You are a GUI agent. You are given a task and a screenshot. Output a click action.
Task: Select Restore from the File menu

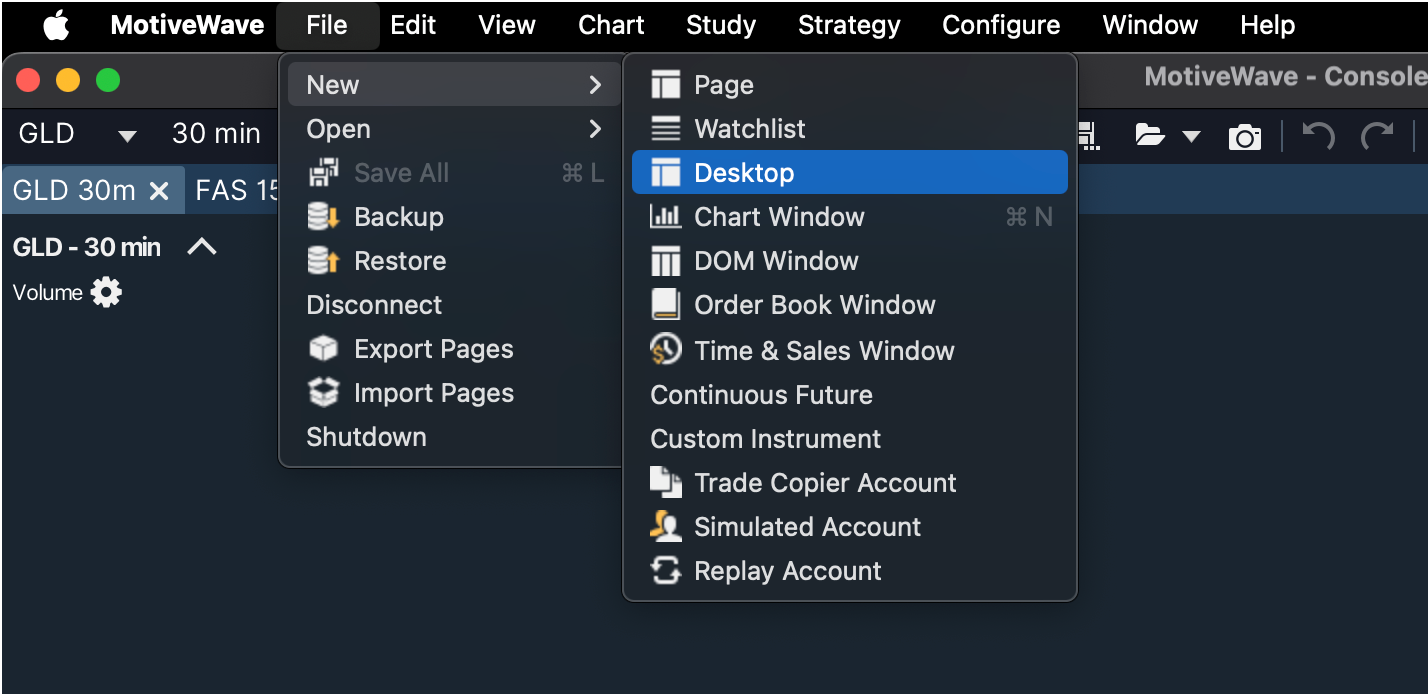(399, 261)
